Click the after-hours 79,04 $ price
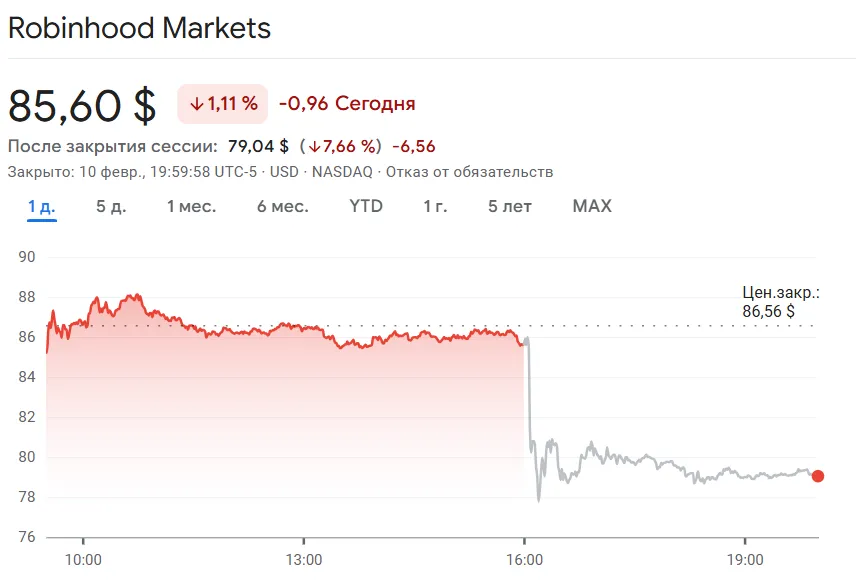The height and width of the screenshot is (581, 856). pos(258,146)
